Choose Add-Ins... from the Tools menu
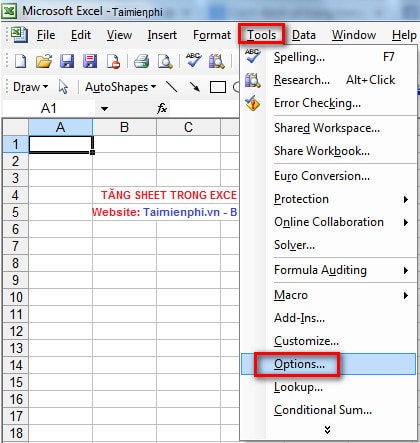420x443 pixels. [x=328, y=318]
